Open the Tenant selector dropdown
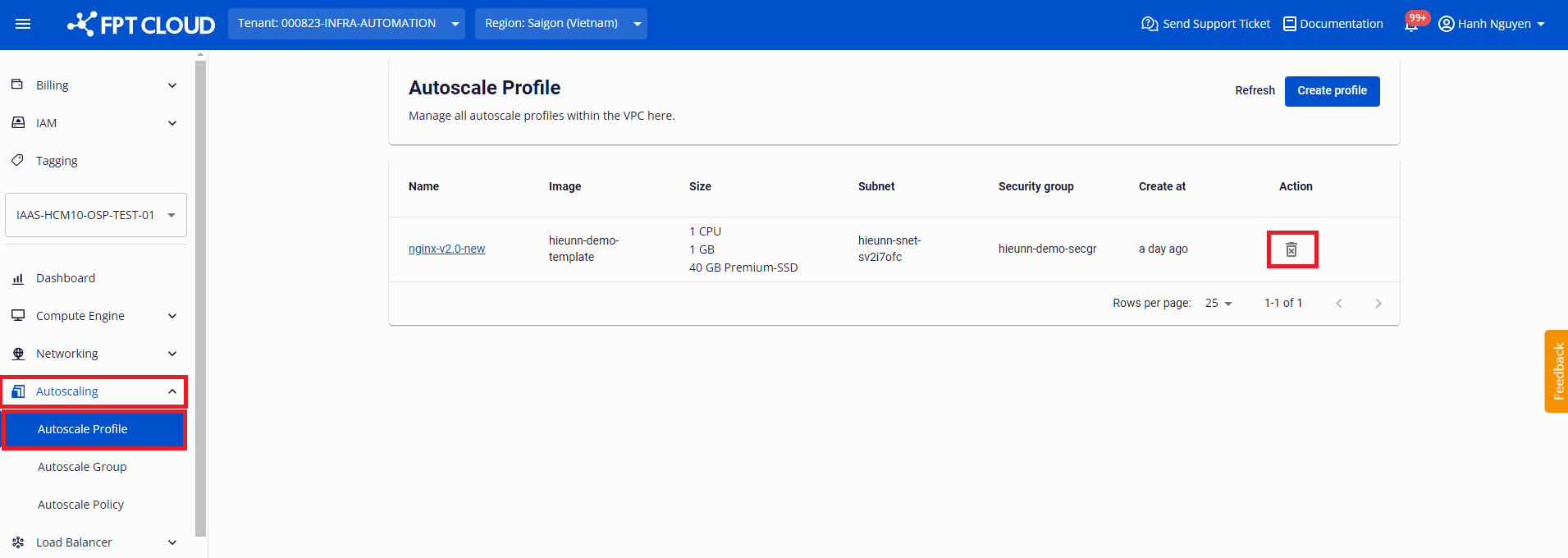This screenshot has height=558, width=1568. [x=346, y=24]
